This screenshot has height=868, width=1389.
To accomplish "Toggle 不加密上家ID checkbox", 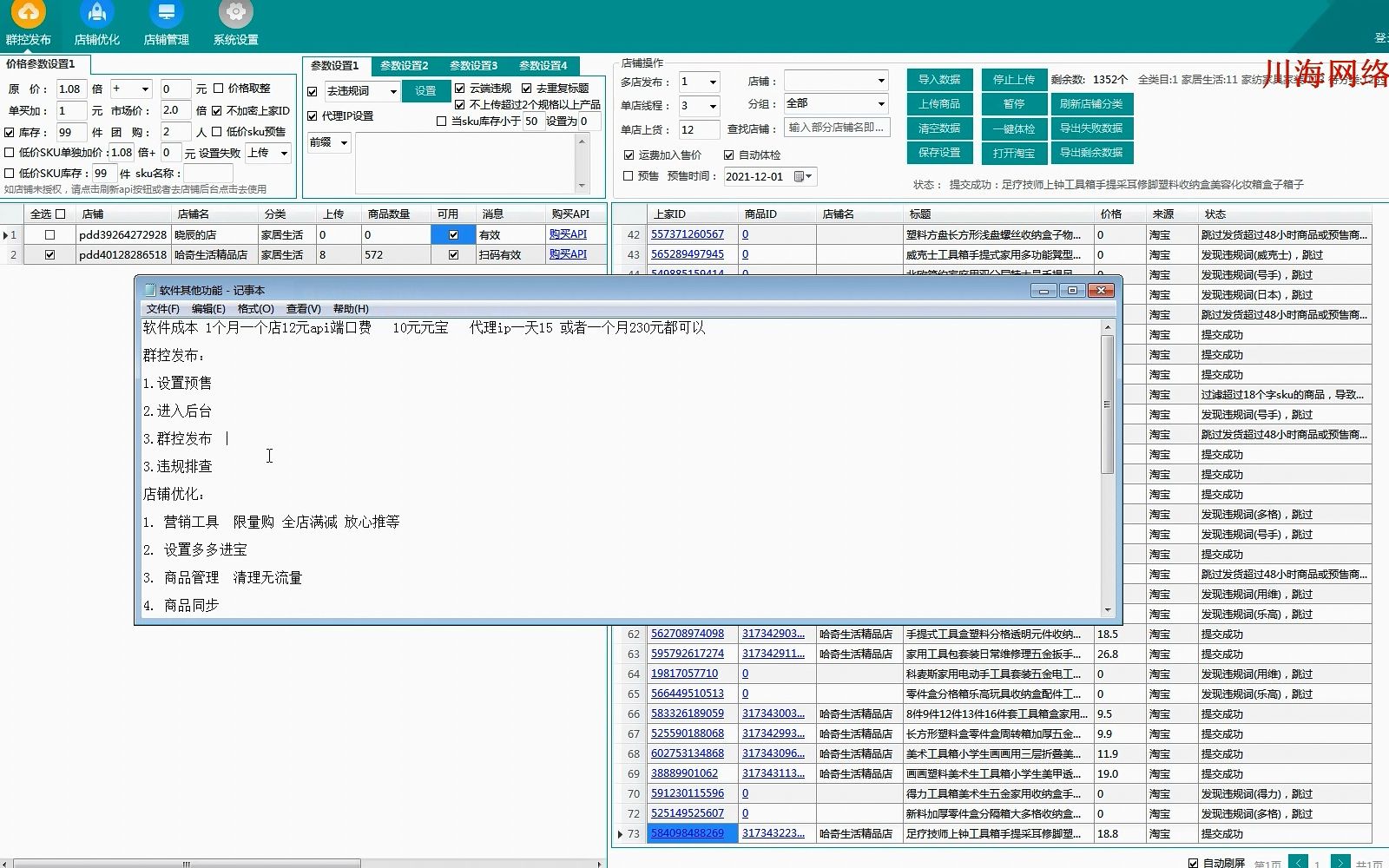I will pyautogui.click(x=217, y=110).
